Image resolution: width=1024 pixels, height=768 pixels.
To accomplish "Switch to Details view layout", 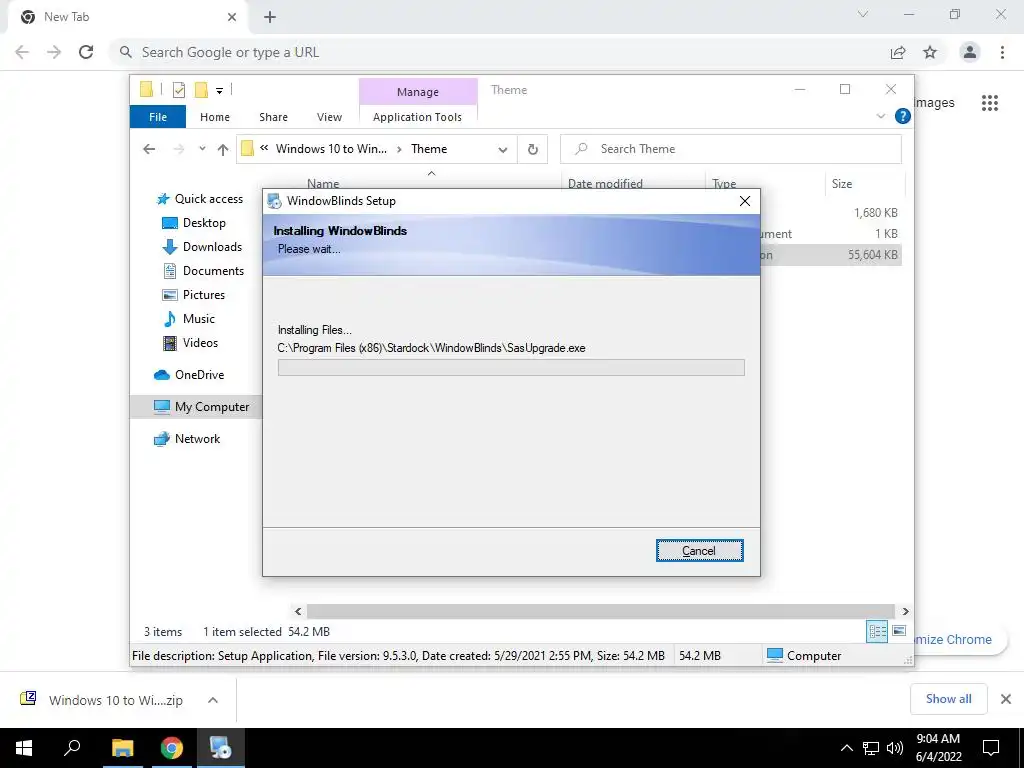I will pyautogui.click(x=876, y=632).
